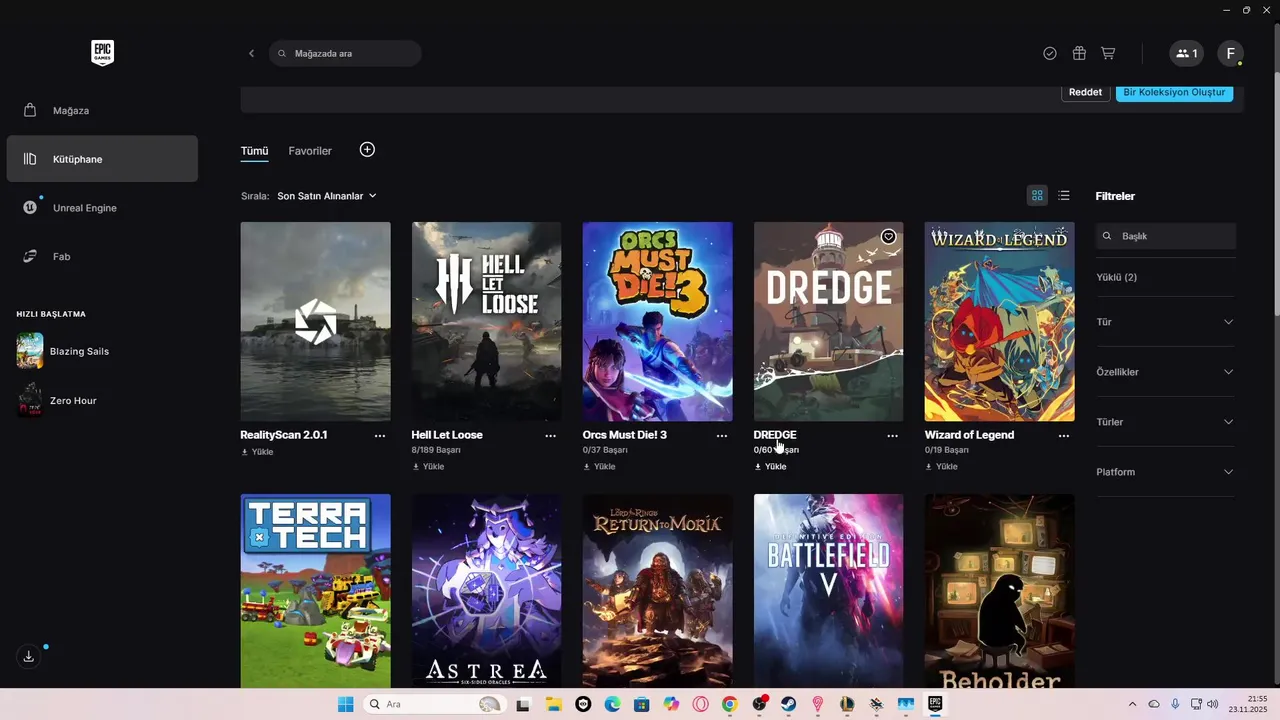This screenshot has height=720, width=1280.
Task: Switch to the Tümü tab
Action: click(254, 151)
